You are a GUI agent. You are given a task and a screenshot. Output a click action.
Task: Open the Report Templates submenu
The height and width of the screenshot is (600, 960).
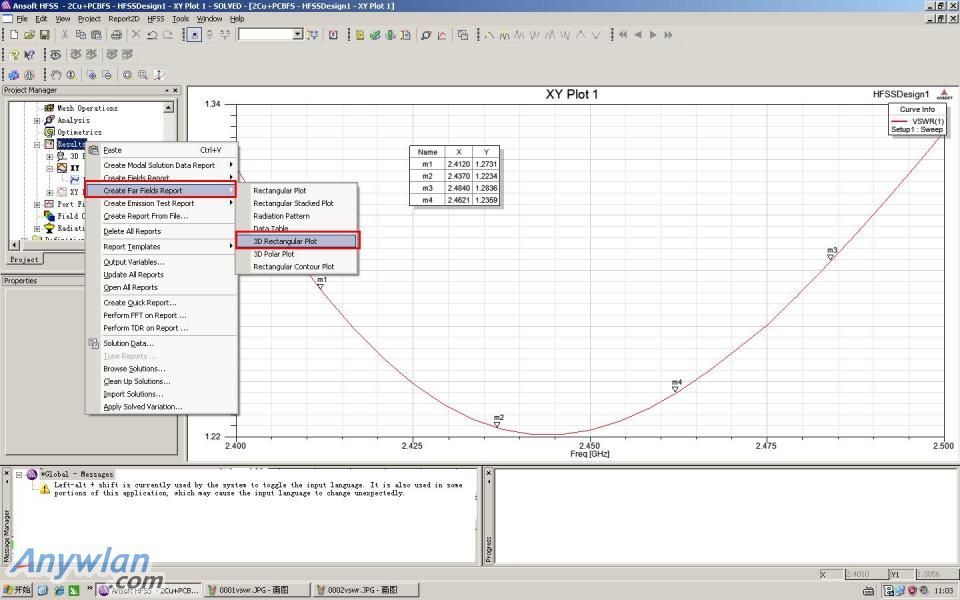[x=161, y=247]
